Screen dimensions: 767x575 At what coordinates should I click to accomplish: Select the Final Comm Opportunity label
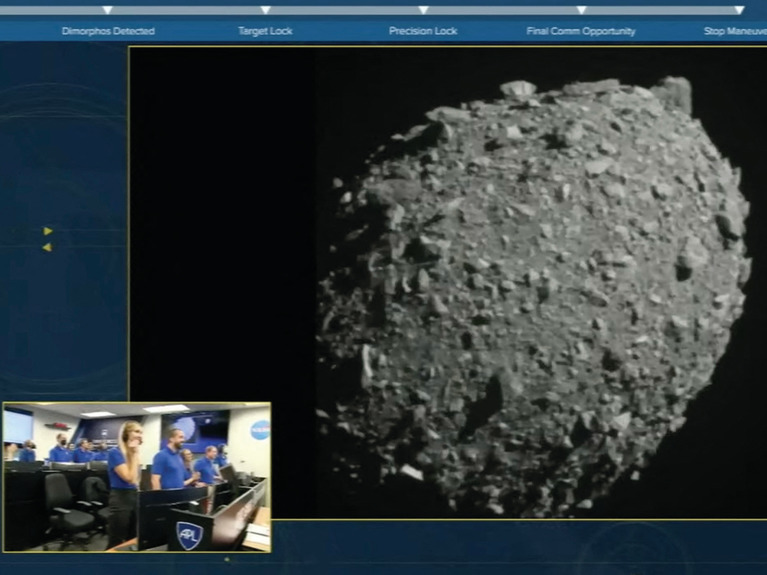pyautogui.click(x=581, y=31)
